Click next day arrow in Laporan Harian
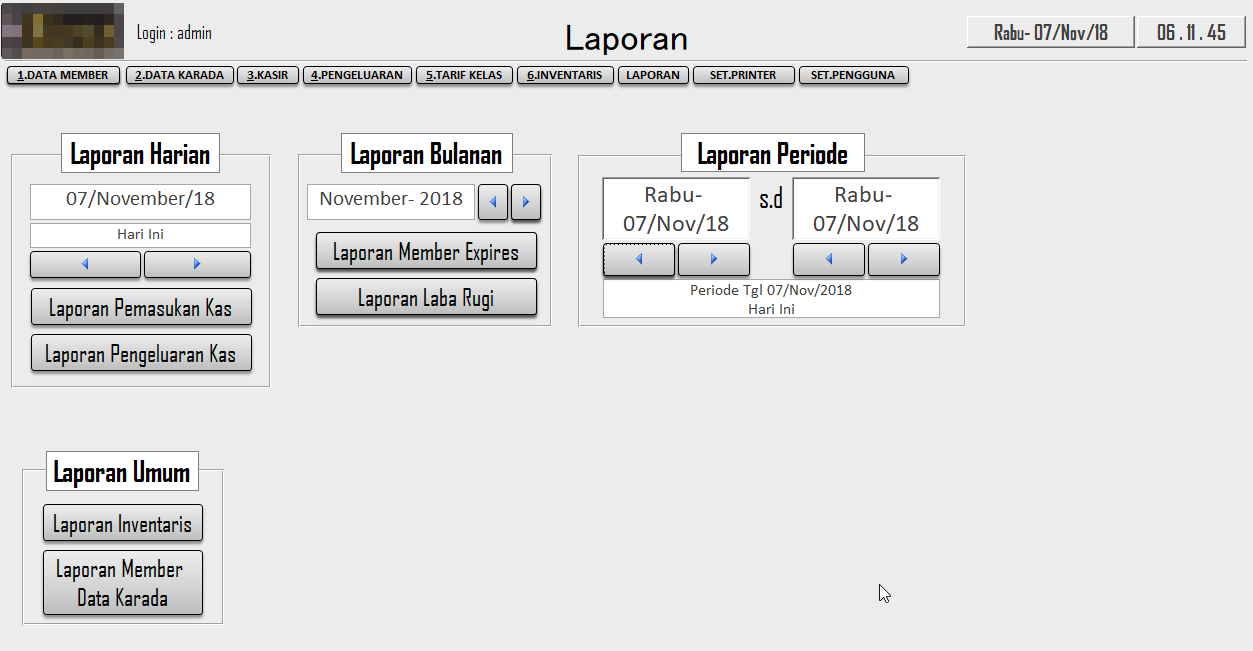 coord(197,264)
